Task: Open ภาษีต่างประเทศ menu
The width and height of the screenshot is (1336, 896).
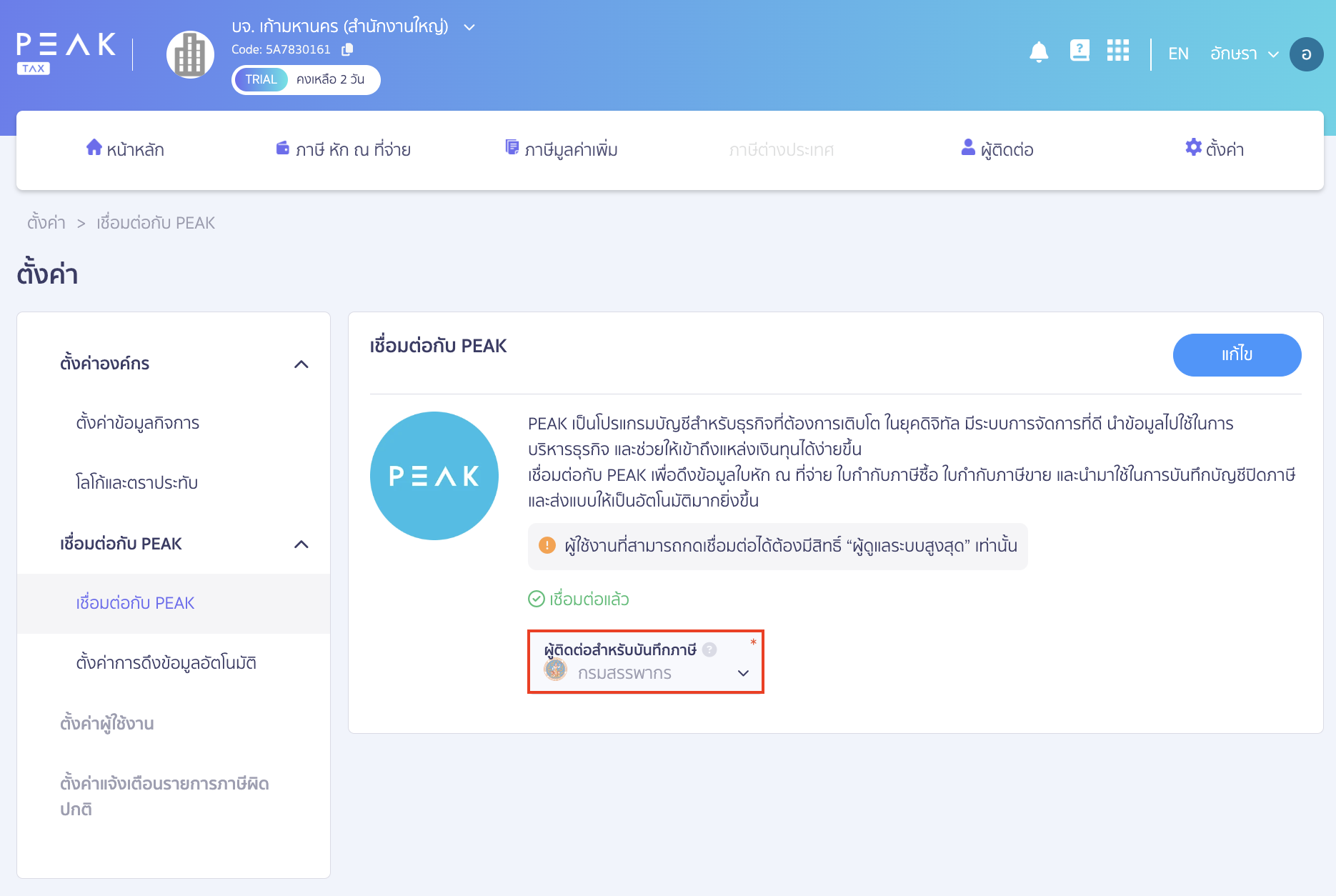Action: (782, 150)
